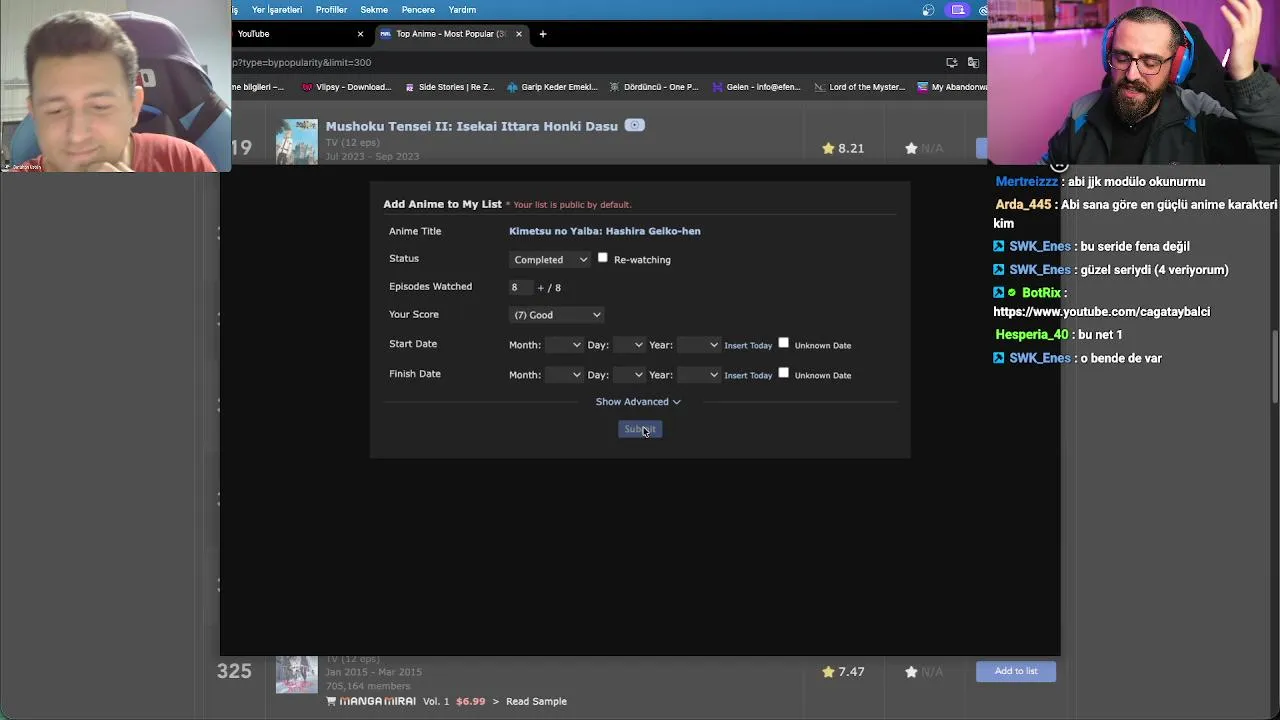Click the address bar URL
1280x720 pixels.
(302, 62)
